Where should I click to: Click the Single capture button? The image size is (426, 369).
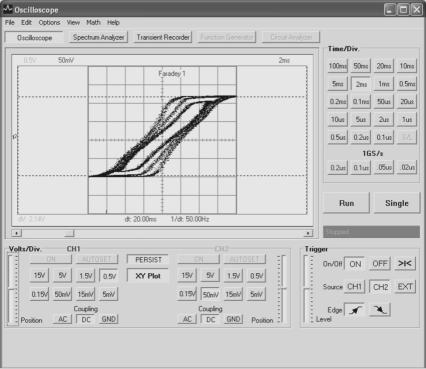(x=397, y=203)
